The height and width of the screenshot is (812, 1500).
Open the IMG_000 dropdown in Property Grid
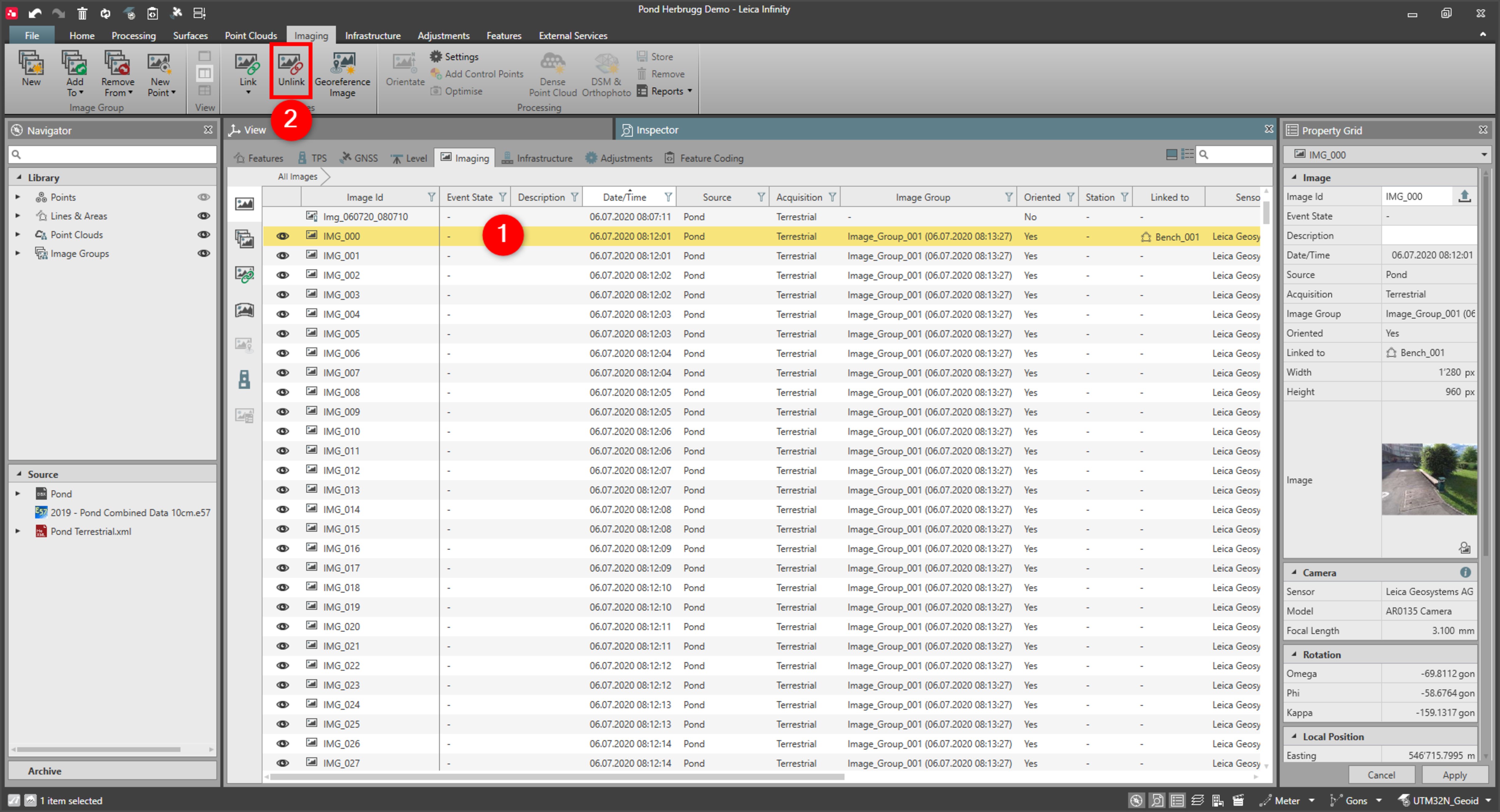point(1483,154)
